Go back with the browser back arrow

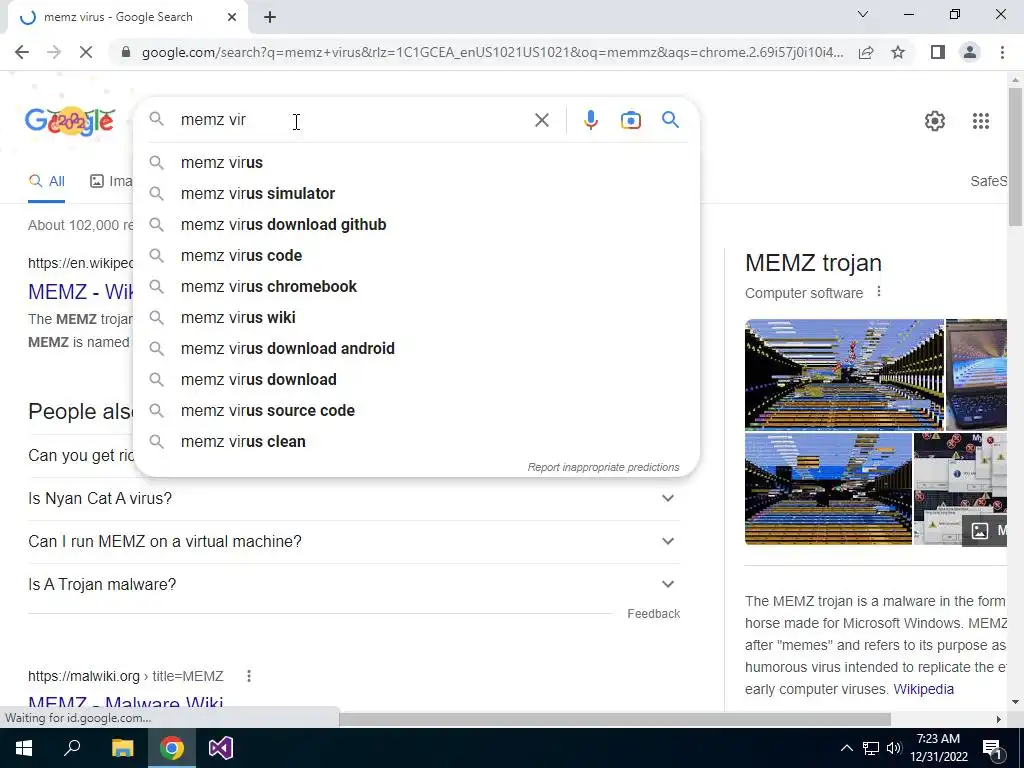[x=22, y=52]
